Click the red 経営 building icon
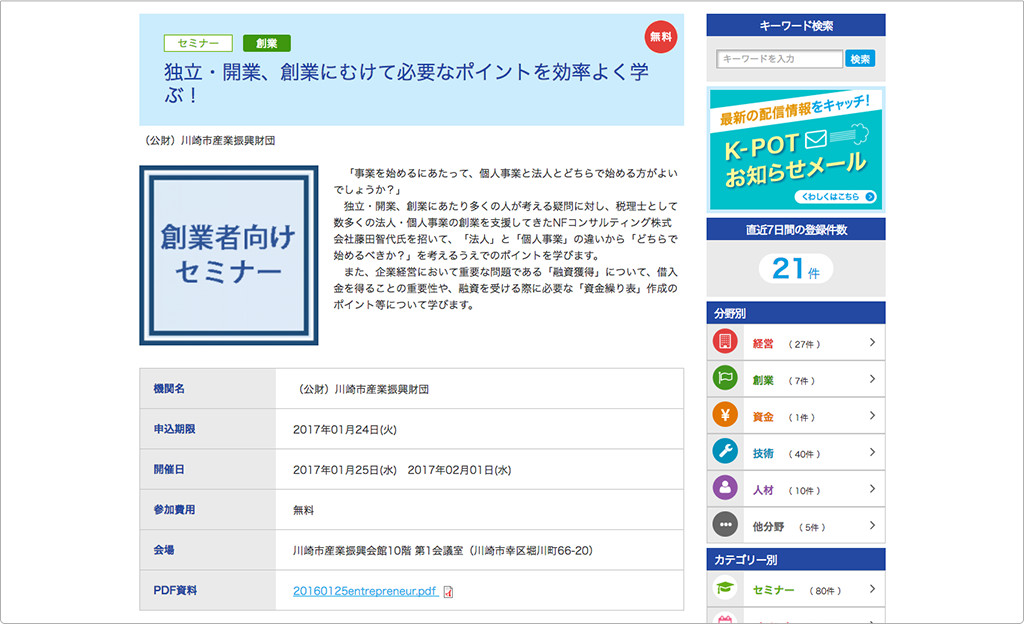Image resolution: width=1024 pixels, height=624 pixels. pyautogui.click(x=725, y=343)
